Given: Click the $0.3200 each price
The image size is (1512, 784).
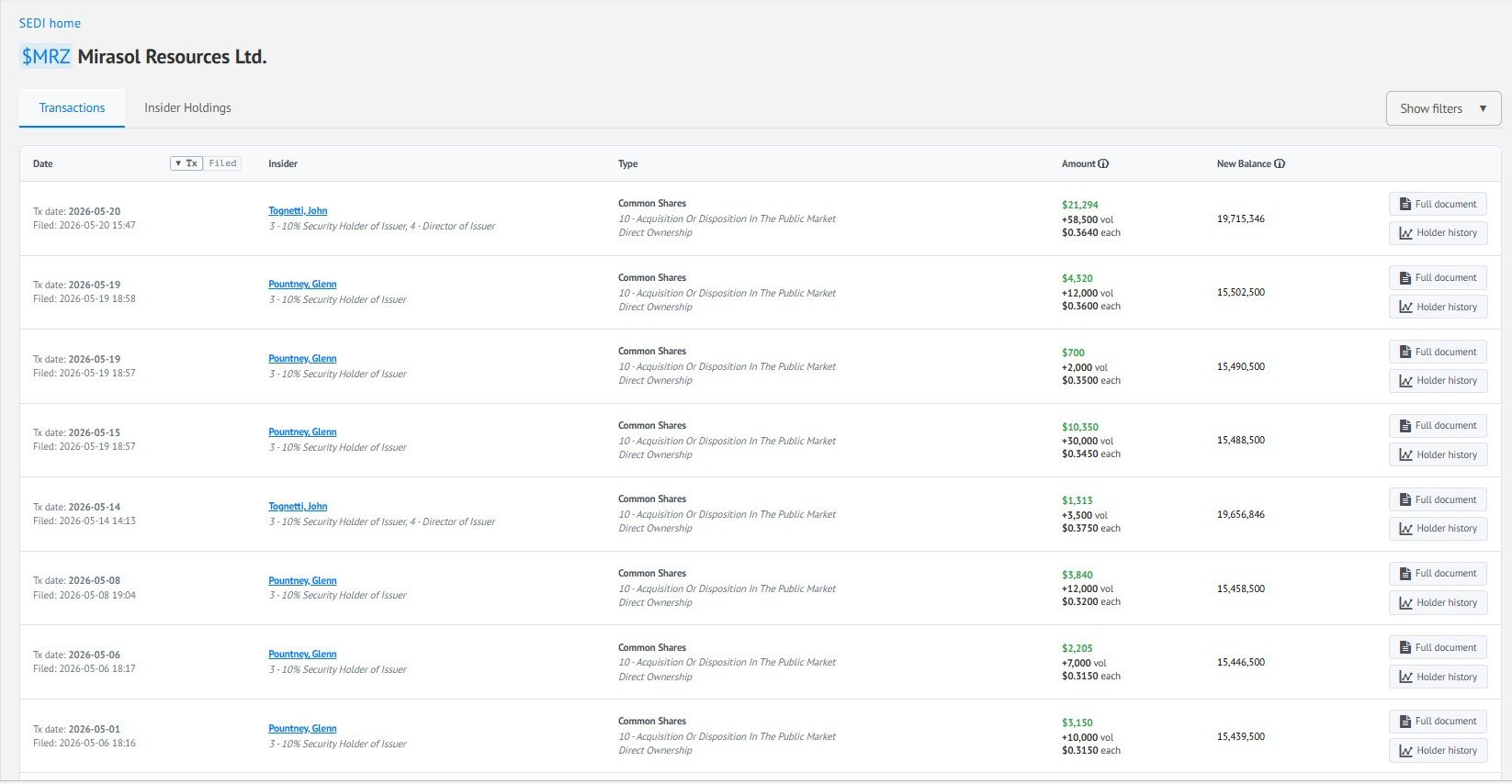Looking at the screenshot, I should point(1091,601).
